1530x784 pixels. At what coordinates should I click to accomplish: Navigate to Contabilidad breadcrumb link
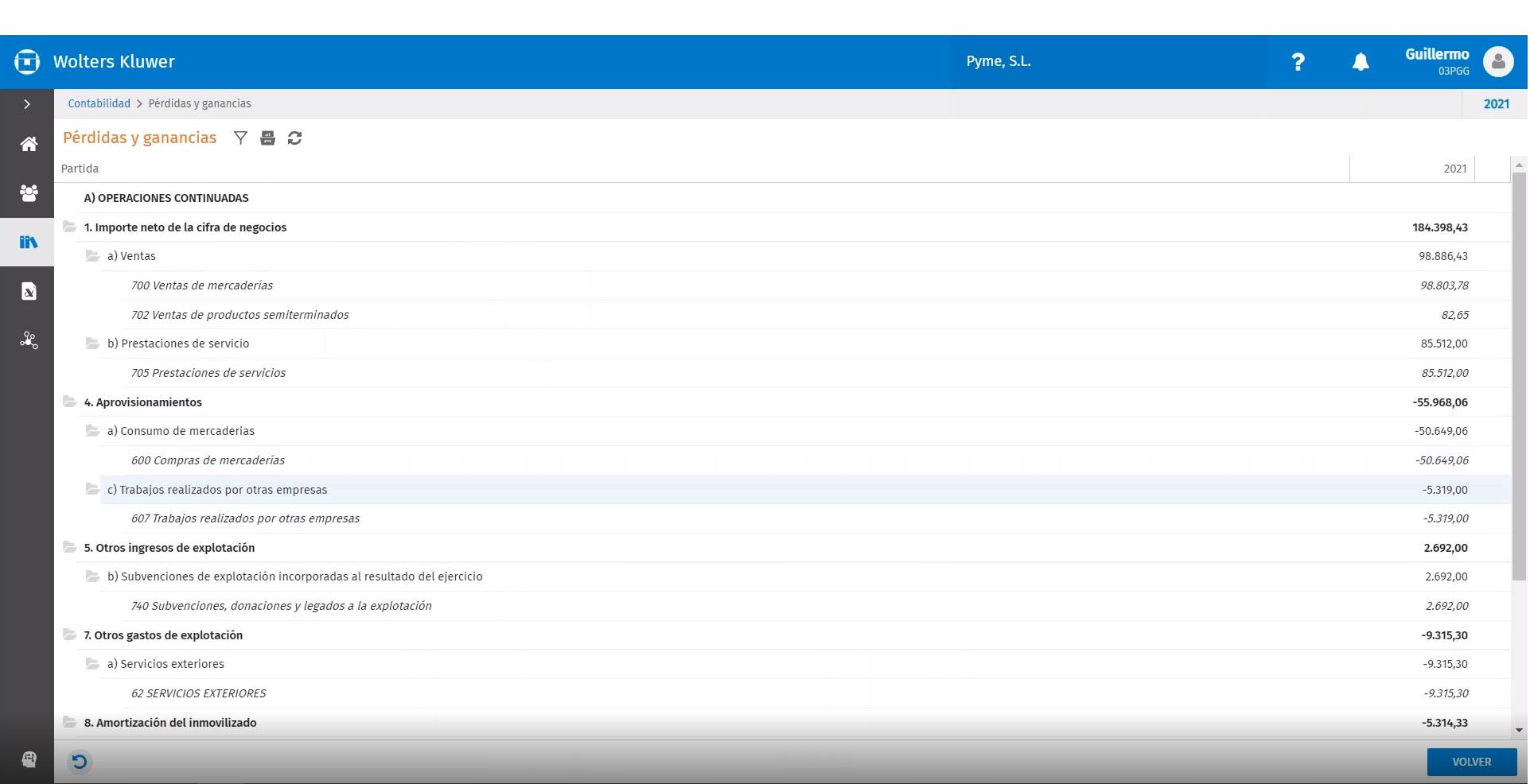click(99, 103)
